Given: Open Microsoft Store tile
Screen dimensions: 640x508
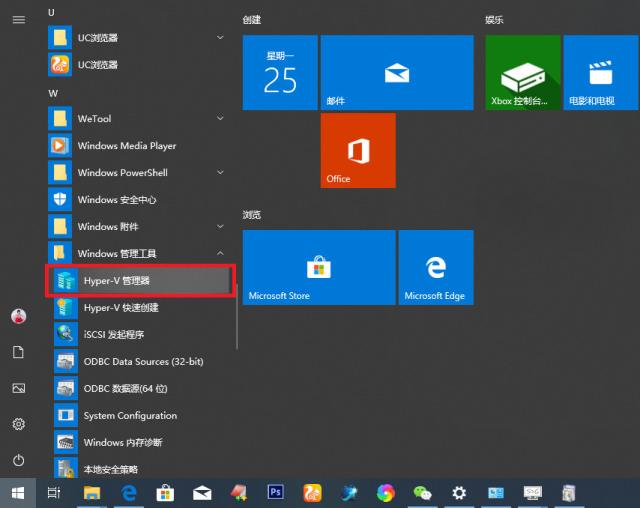Looking at the screenshot, I should pyautogui.click(x=318, y=267).
